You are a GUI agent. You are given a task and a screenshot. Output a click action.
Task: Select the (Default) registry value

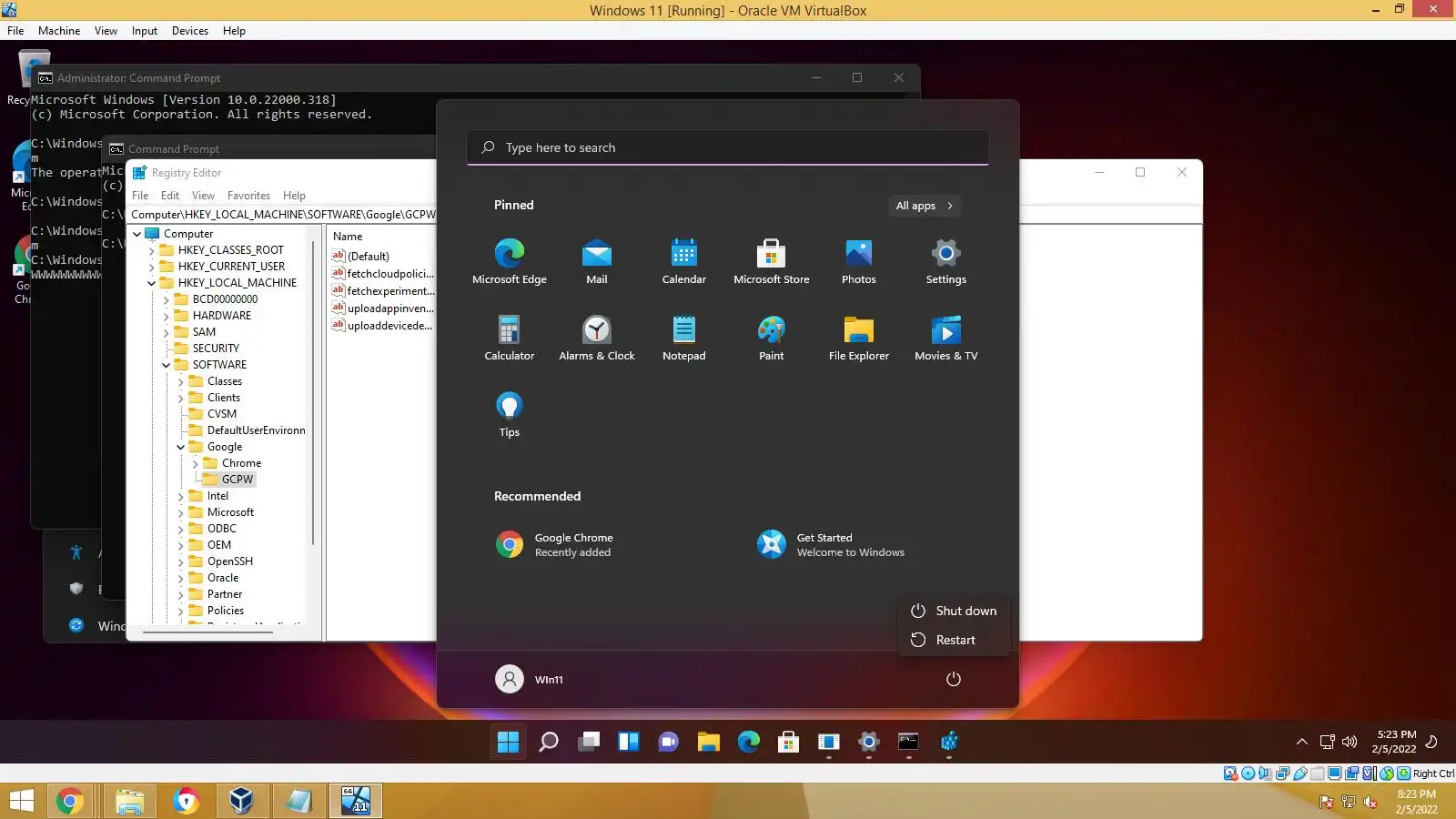tap(368, 257)
